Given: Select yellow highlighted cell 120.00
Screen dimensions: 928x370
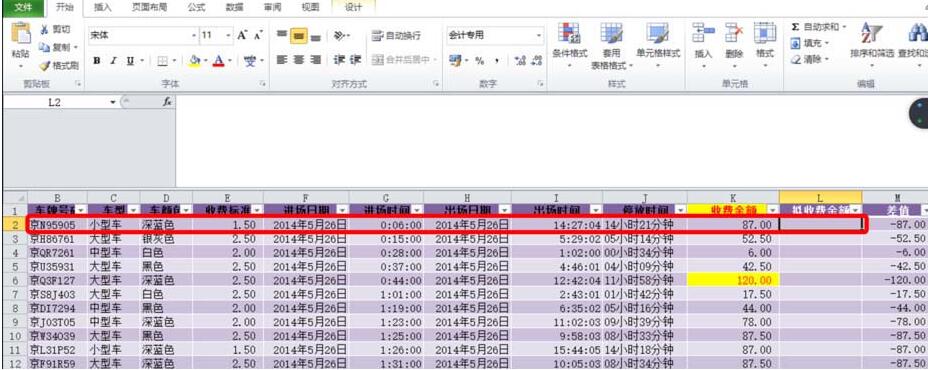Looking at the screenshot, I should tap(733, 281).
